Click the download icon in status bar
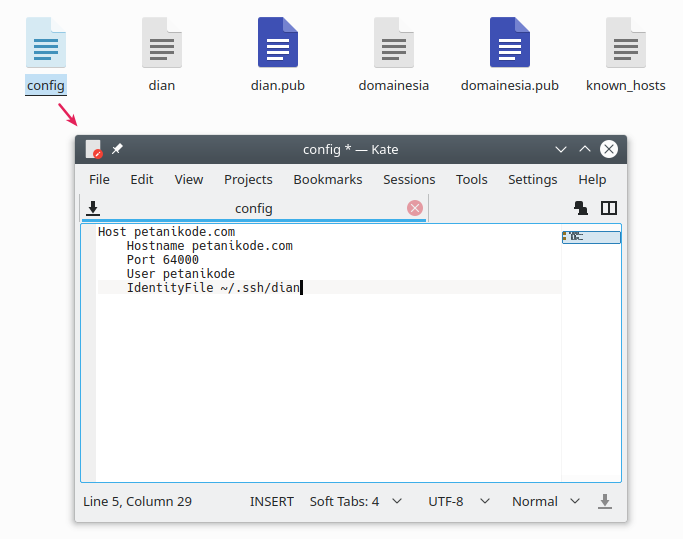The height and width of the screenshot is (539, 683). (604, 501)
